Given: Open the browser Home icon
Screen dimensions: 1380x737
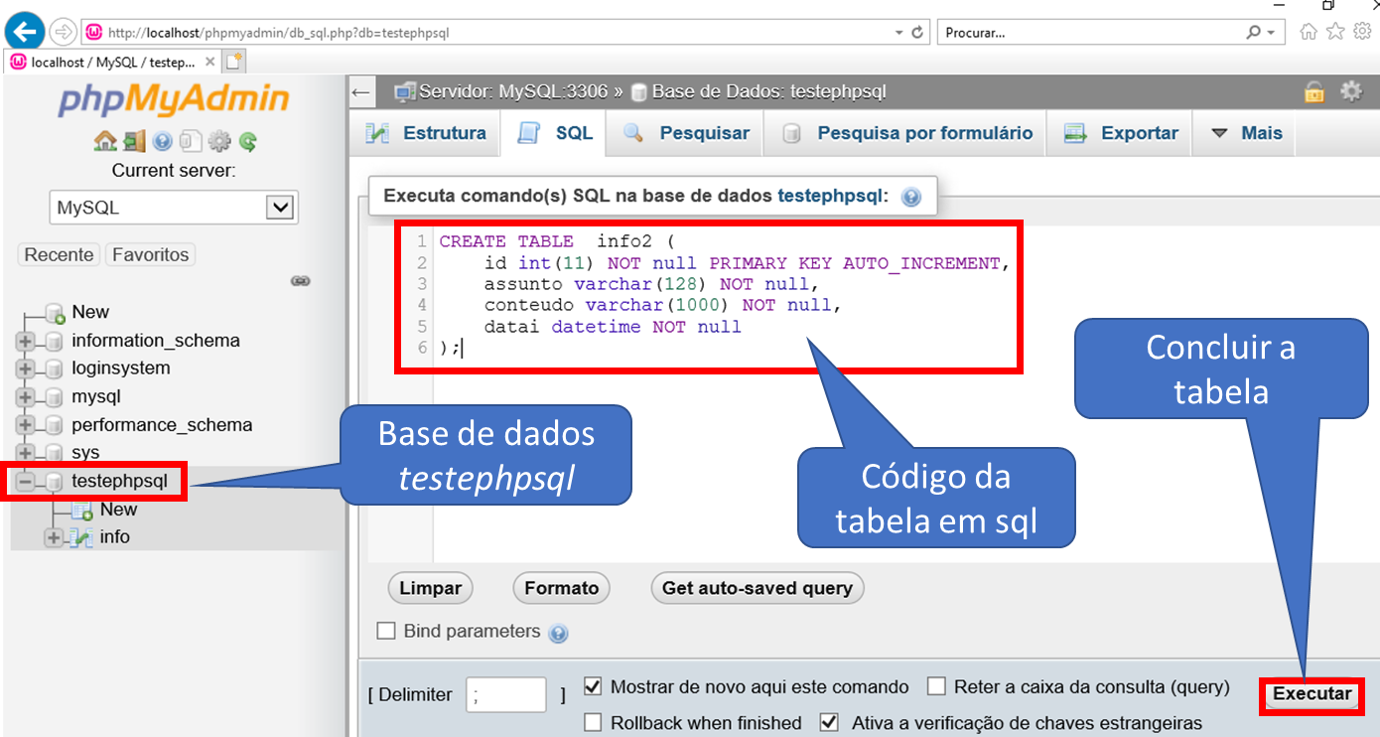Looking at the screenshot, I should (x=1308, y=31).
